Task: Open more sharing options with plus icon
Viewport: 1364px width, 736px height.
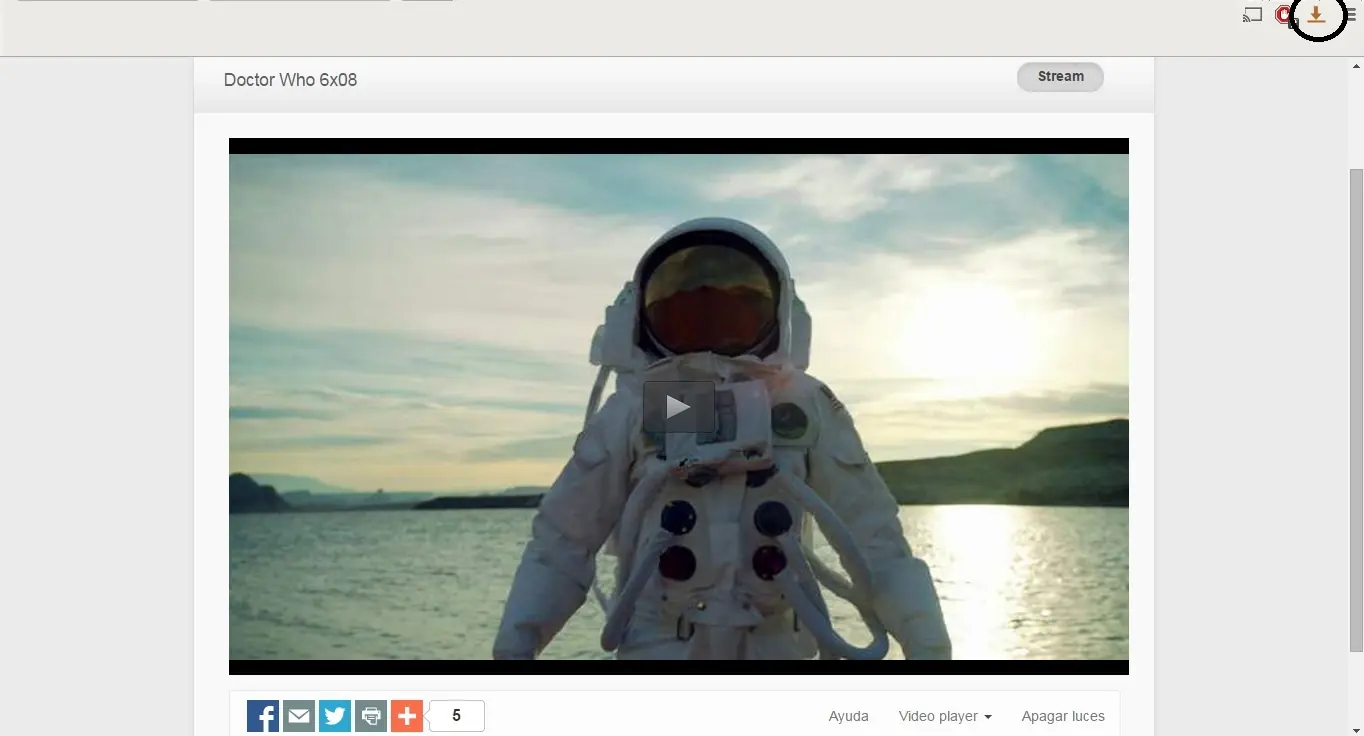Action: click(x=407, y=716)
